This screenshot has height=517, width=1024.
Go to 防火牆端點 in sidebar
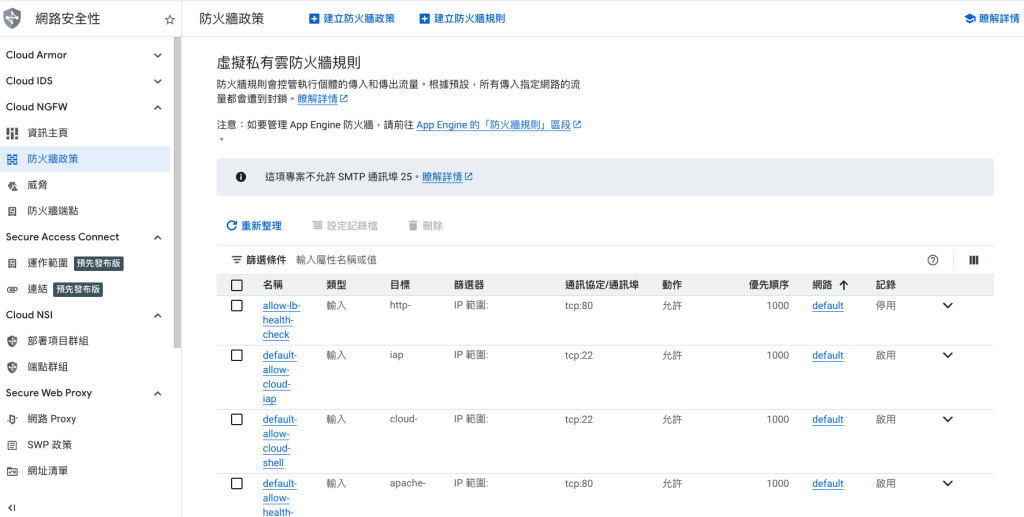click(x=53, y=211)
